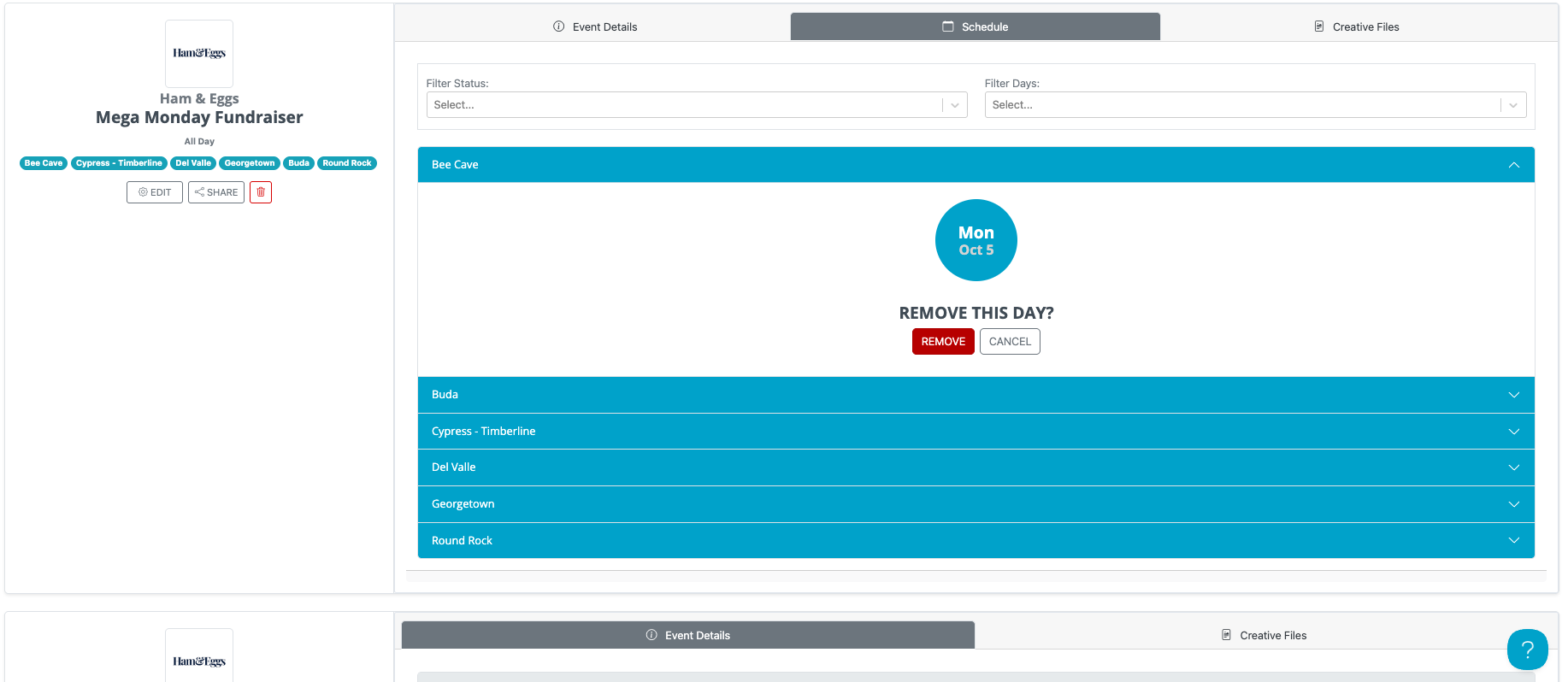Viewport: 1568px width, 682px height.
Task: Click the Round Rock location tag
Action: pos(347,163)
